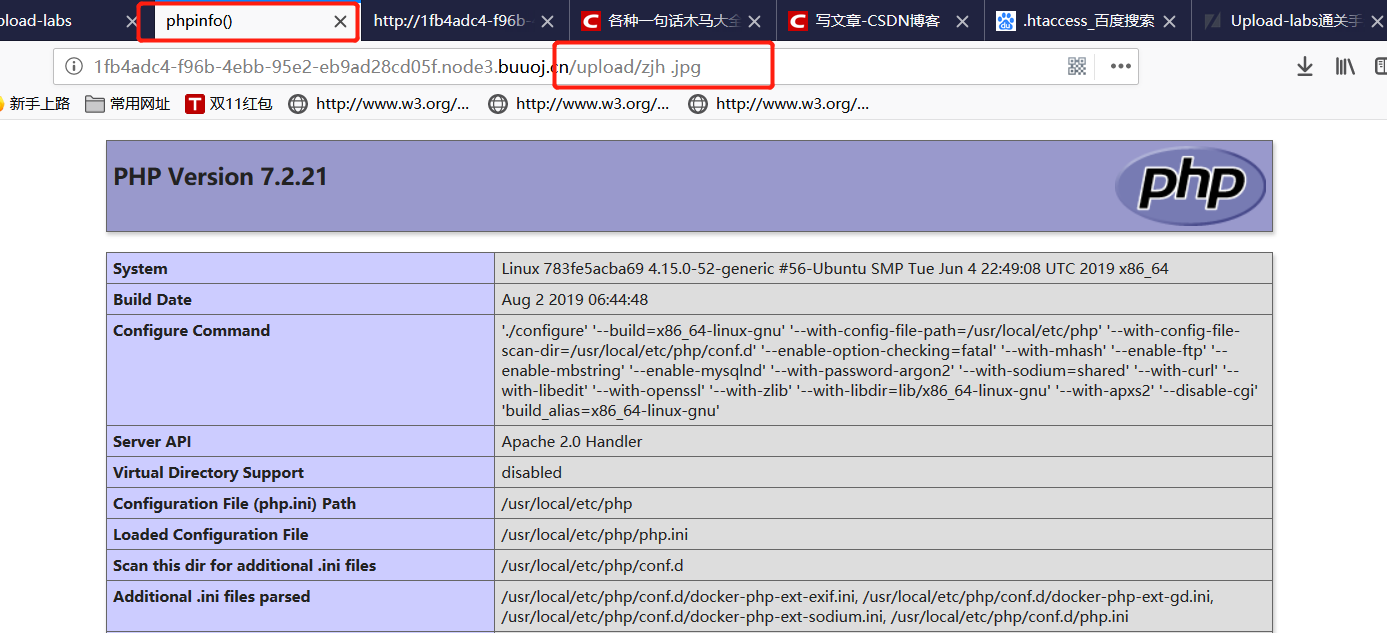
Task: Open the 常用网址 bookmark folder
Action: pos(128,103)
